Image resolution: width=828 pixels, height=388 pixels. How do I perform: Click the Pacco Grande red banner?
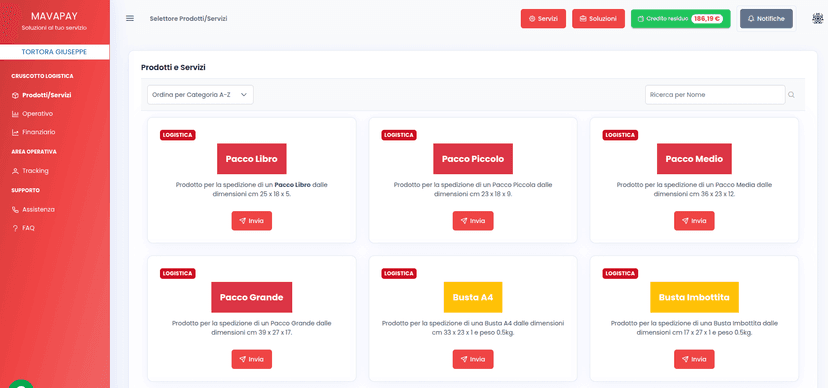pos(252,297)
